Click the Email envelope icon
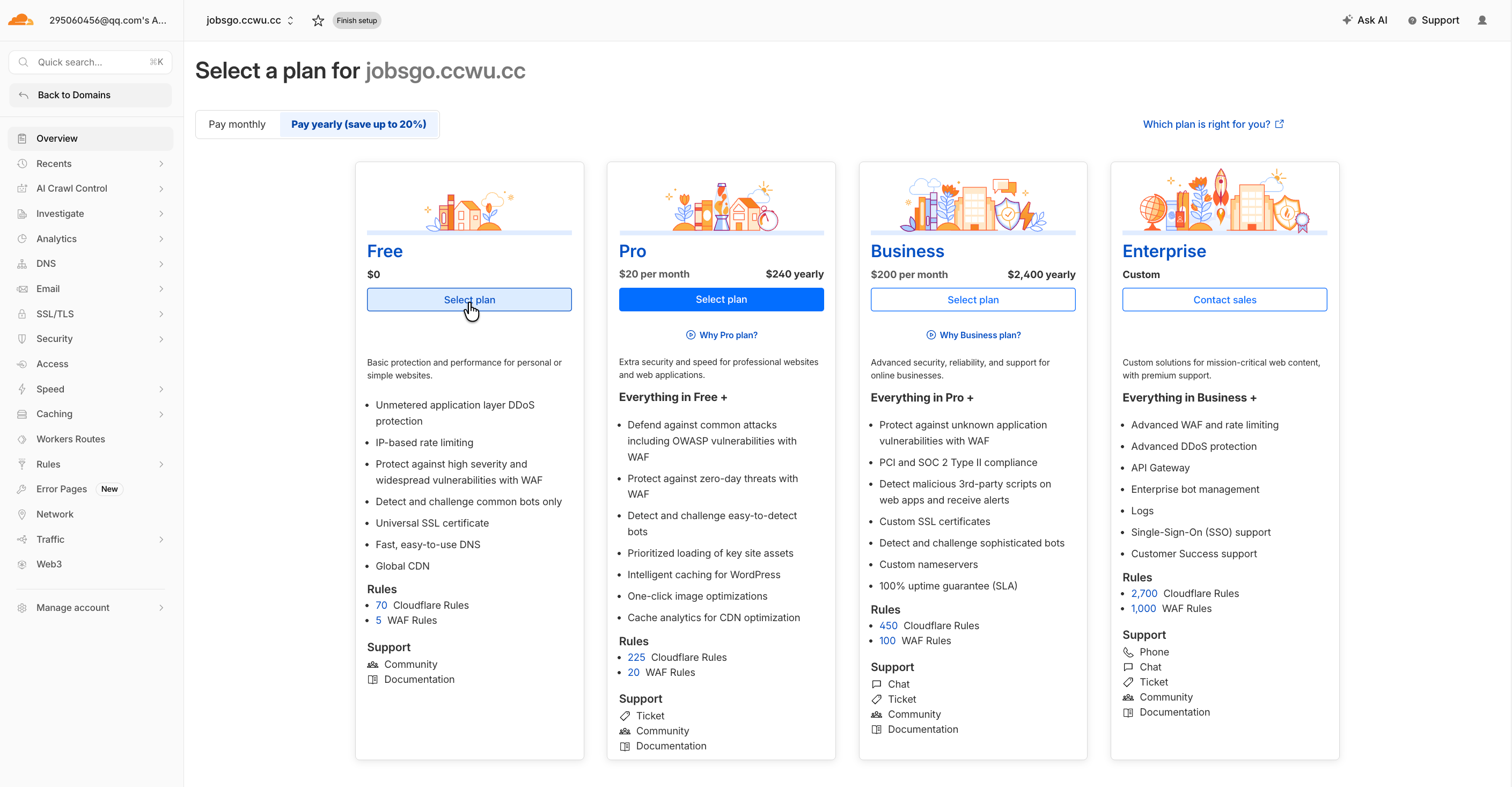Image resolution: width=1512 pixels, height=787 pixels. coord(23,289)
